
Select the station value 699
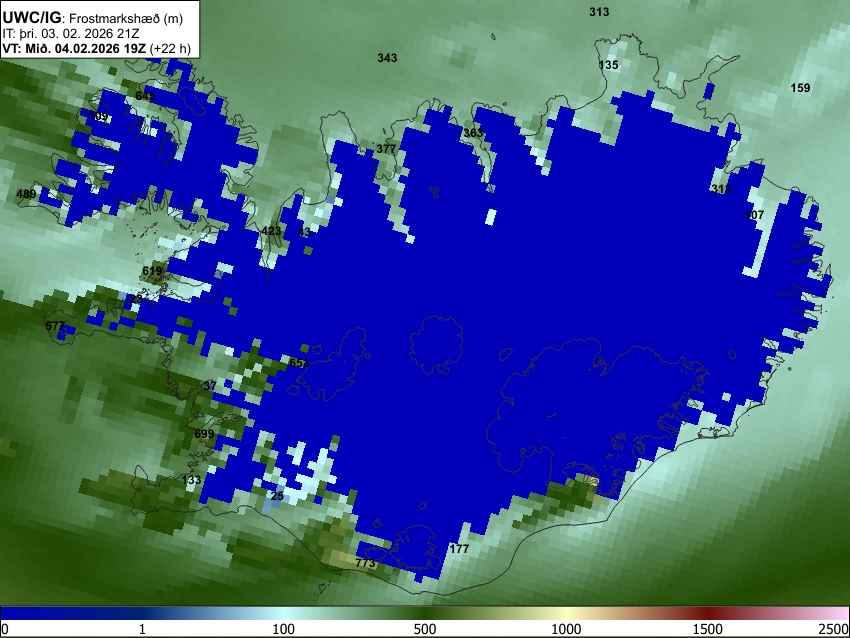[x=204, y=434]
